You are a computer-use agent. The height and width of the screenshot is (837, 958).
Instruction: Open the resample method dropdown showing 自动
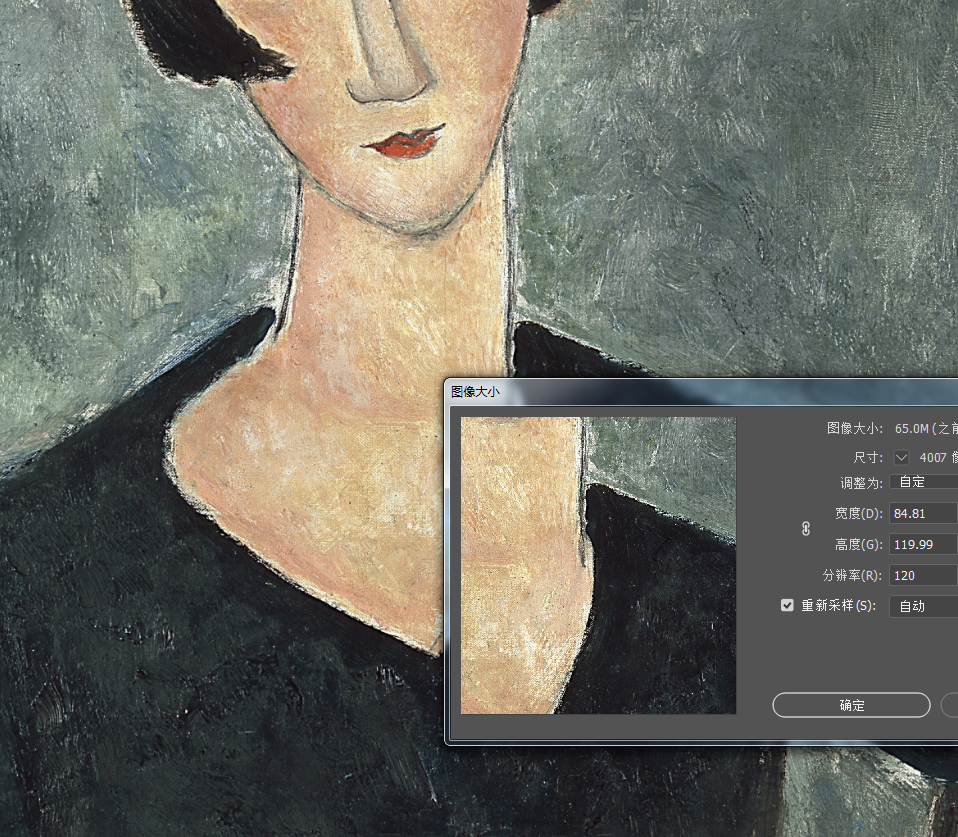coord(923,606)
